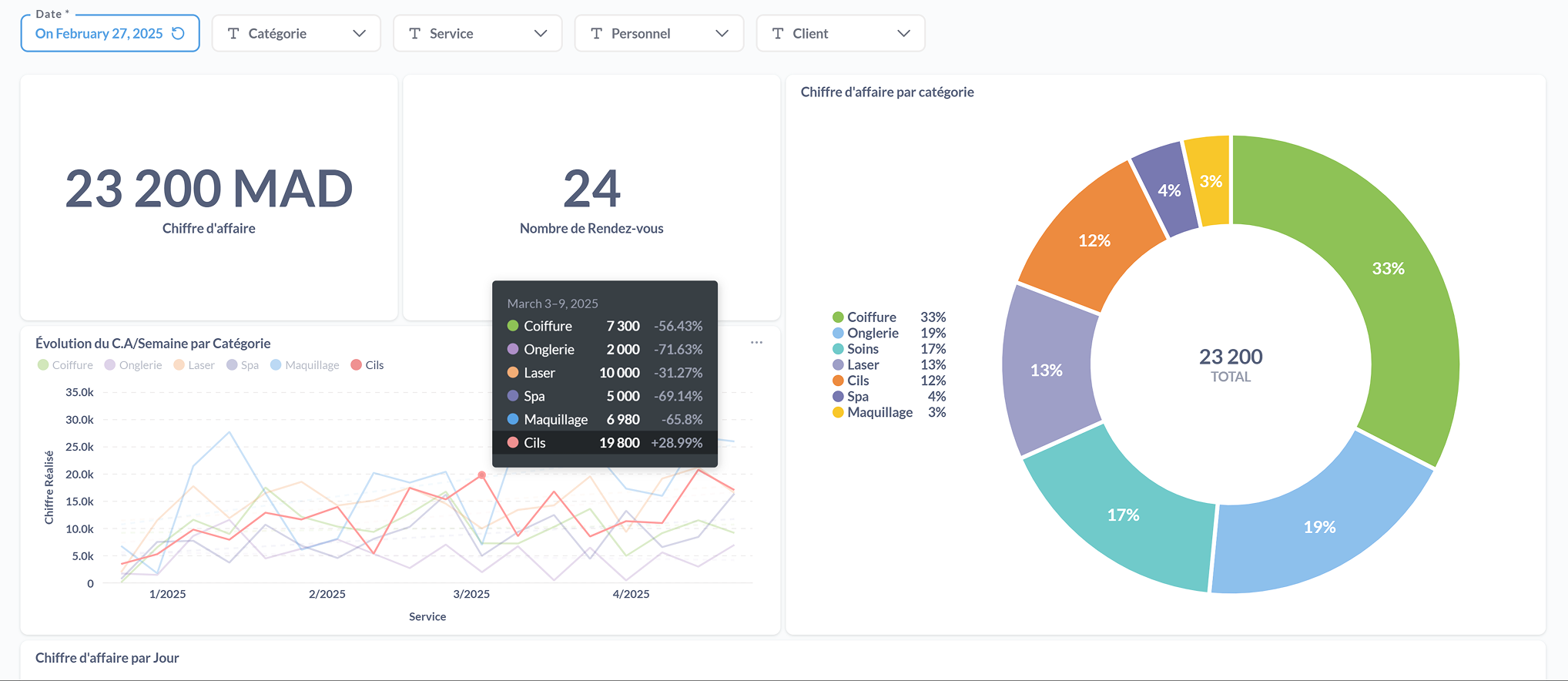The image size is (1568, 681).
Task: Open the Chiffre d'affaire par catégorie title
Action: [886, 92]
